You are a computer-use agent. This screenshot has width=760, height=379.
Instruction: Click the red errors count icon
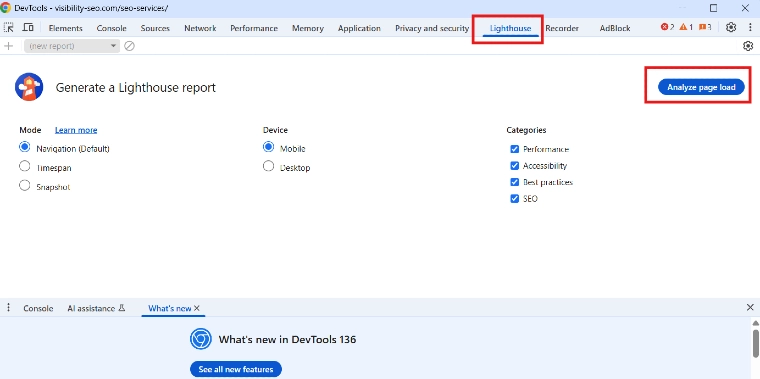point(664,27)
